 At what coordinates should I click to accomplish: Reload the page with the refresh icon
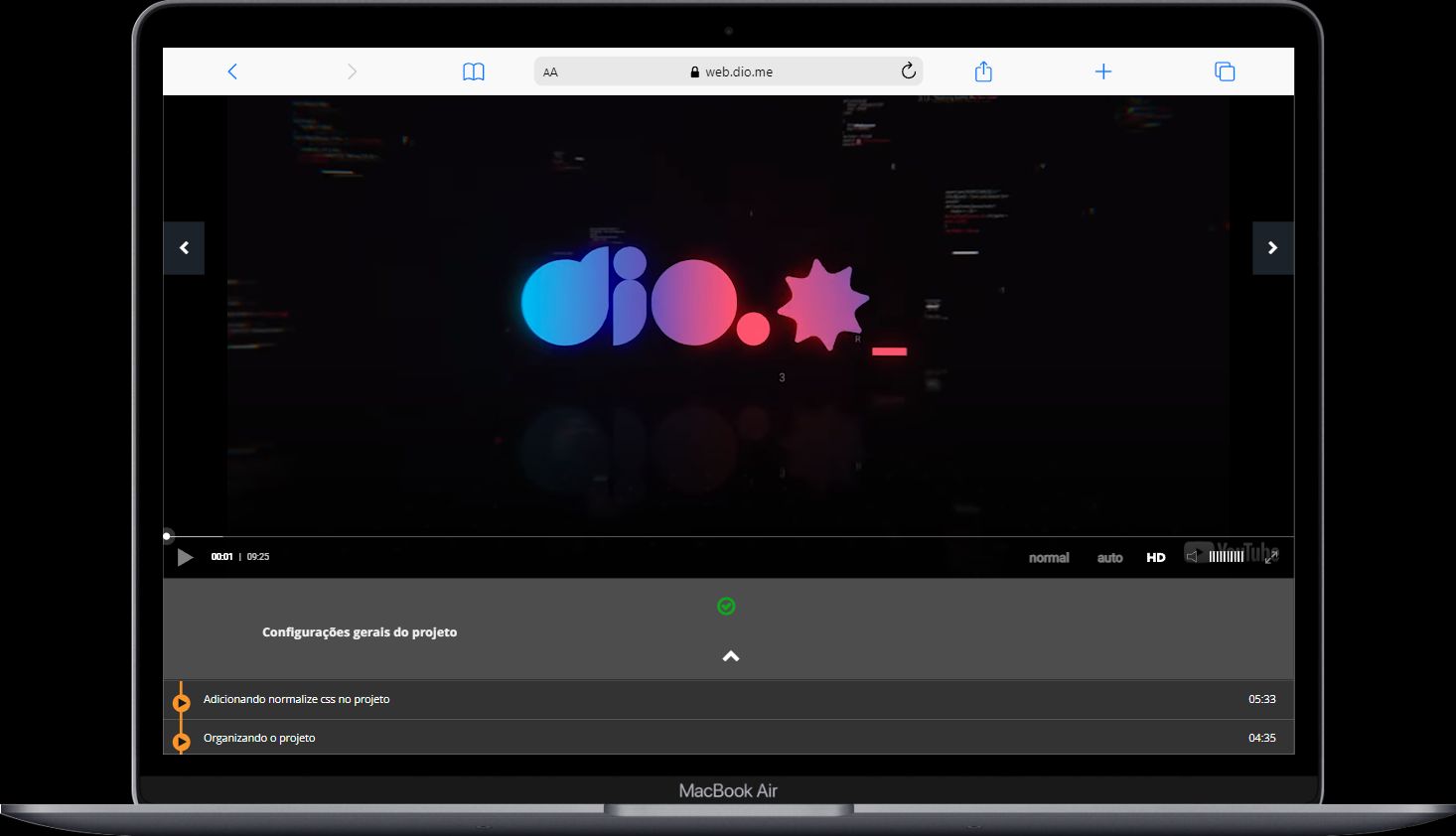click(x=908, y=70)
